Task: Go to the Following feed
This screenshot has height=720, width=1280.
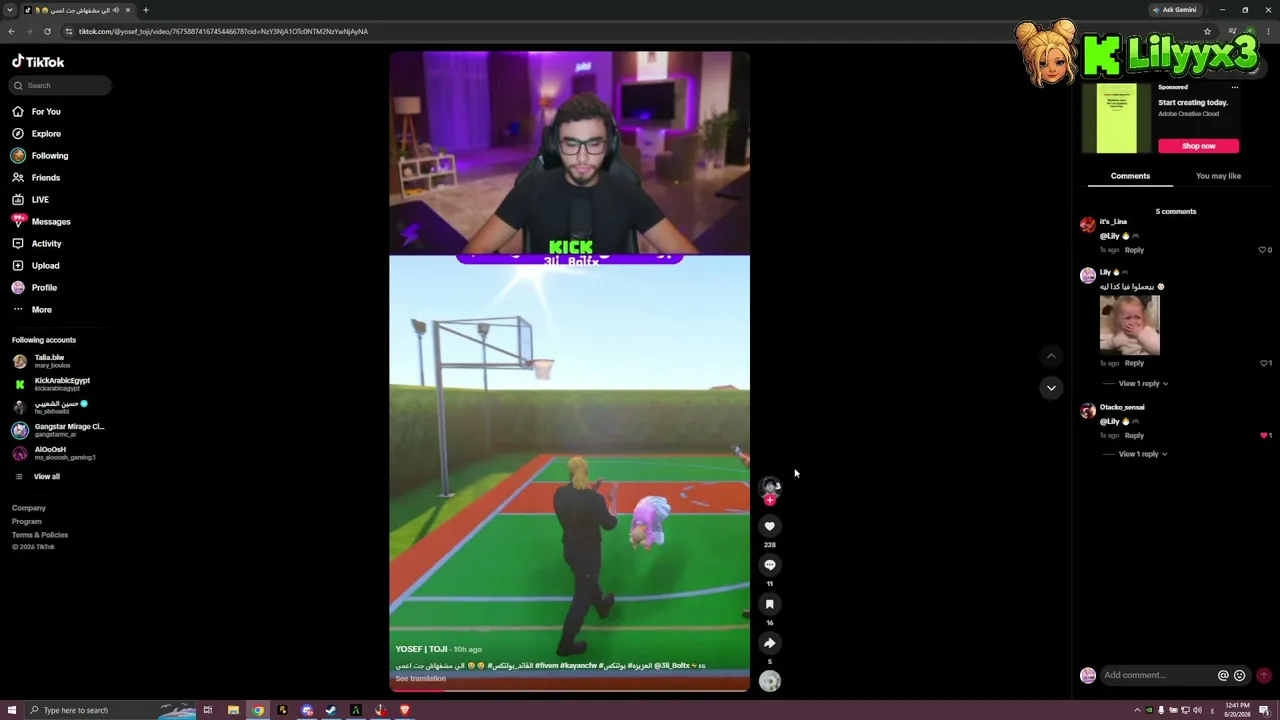Action: pos(41,156)
